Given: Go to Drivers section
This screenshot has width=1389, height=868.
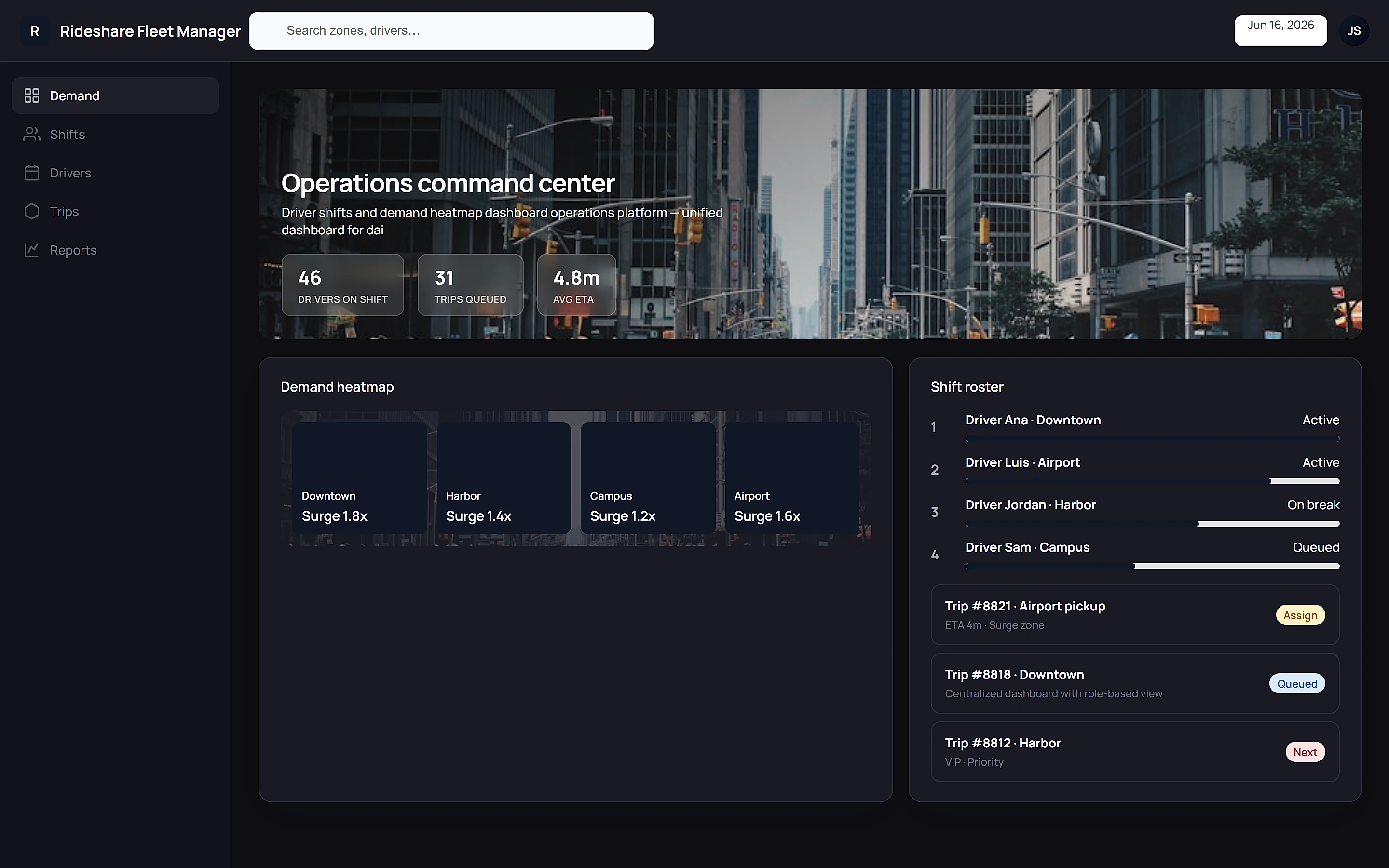Looking at the screenshot, I should click(x=115, y=173).
